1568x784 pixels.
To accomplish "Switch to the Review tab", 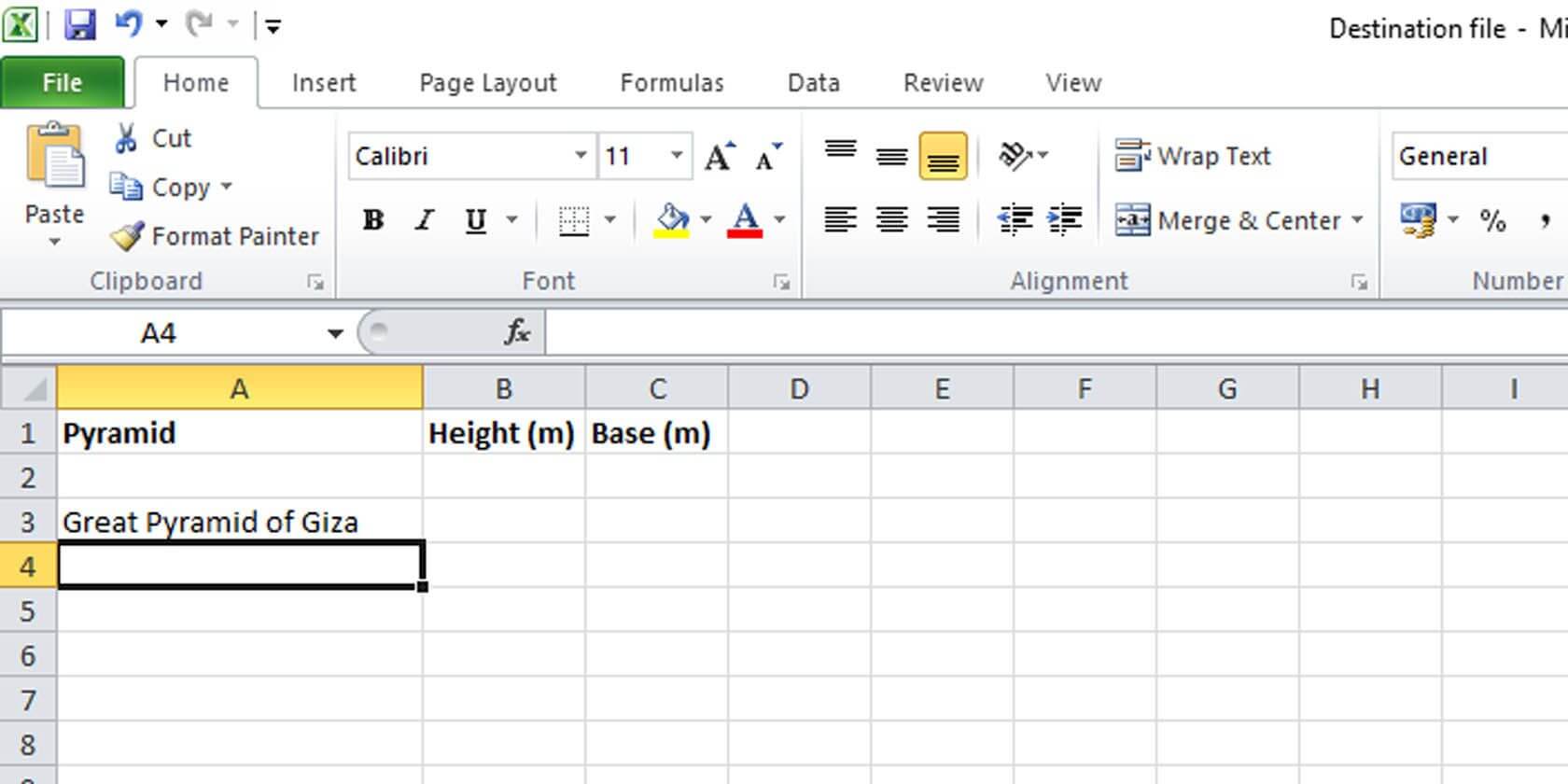I will pyautogui.click(x=944, y=83).
